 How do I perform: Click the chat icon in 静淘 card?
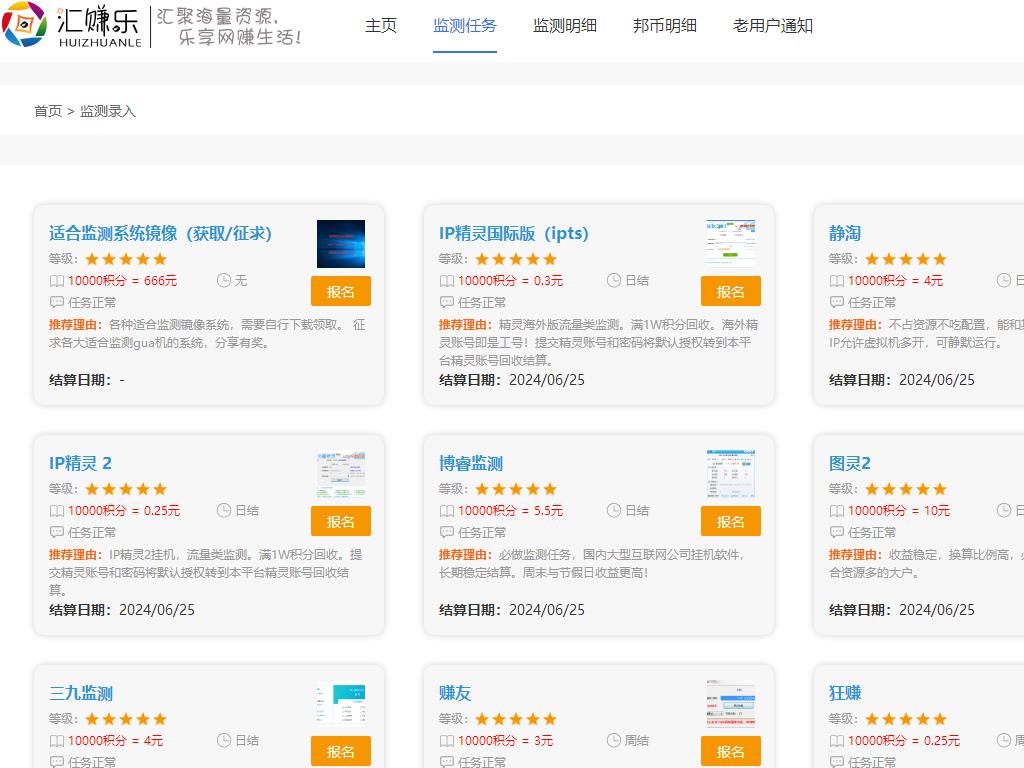tap(837, 302)
